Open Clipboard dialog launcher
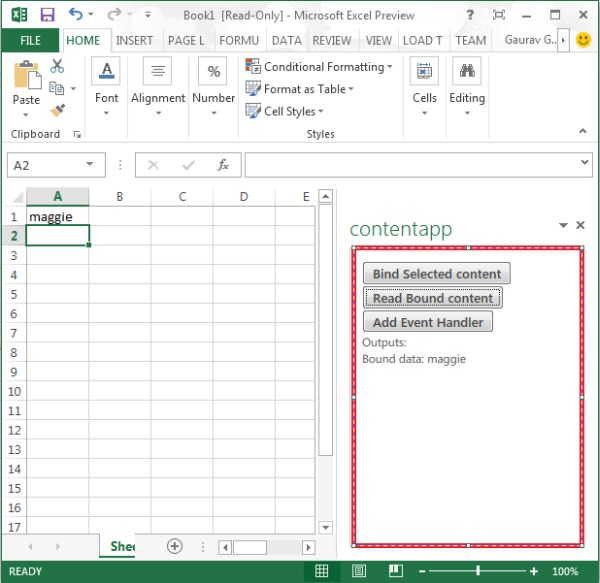 [x=77, y=134]
